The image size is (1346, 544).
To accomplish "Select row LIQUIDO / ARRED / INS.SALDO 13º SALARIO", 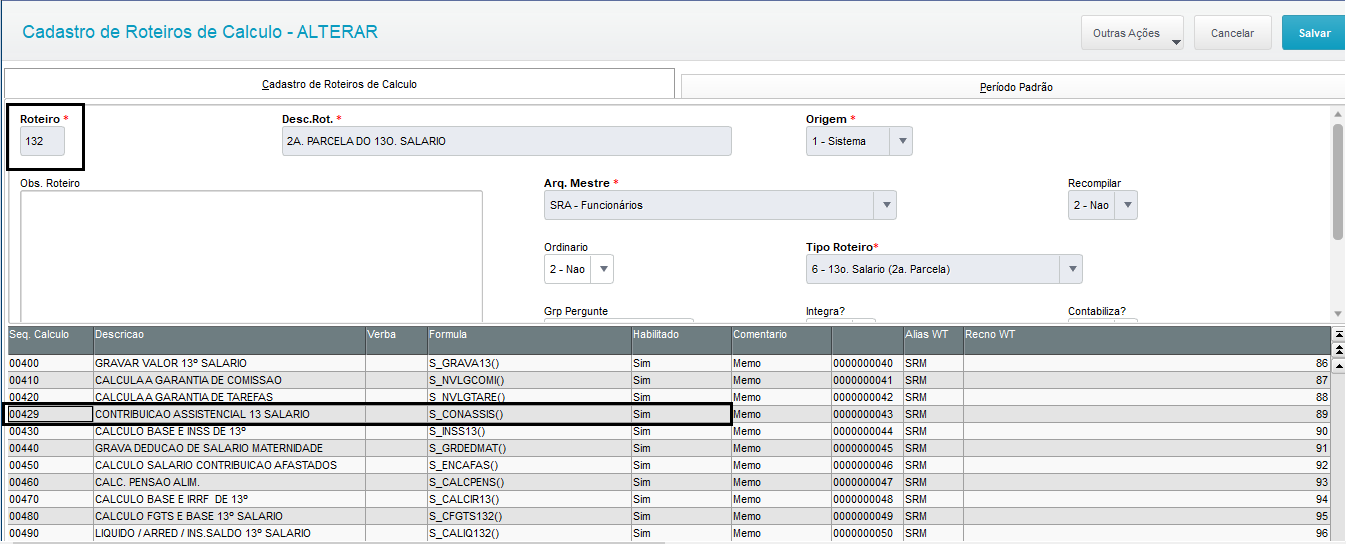I will (668, 533).
